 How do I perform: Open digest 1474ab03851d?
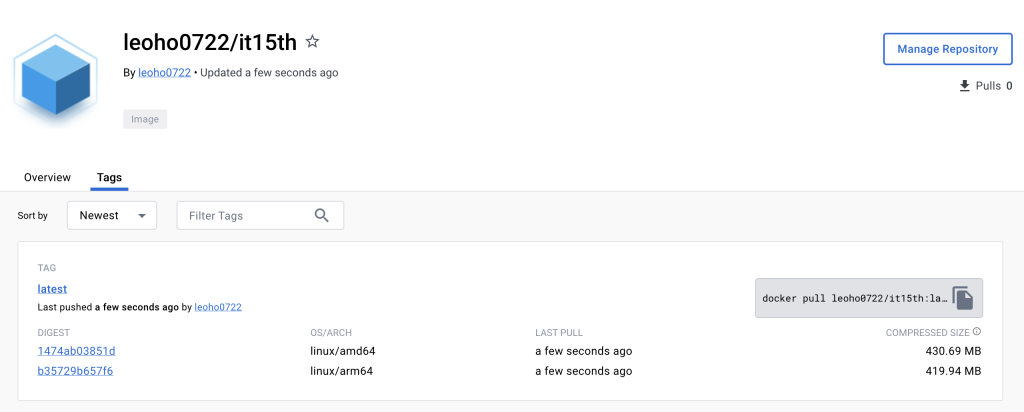76,351
